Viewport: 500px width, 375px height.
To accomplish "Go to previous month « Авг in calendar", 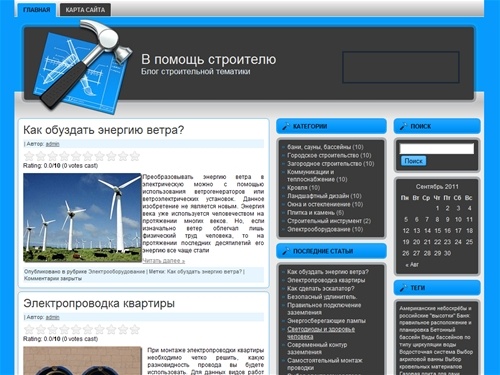I will 412,265.
